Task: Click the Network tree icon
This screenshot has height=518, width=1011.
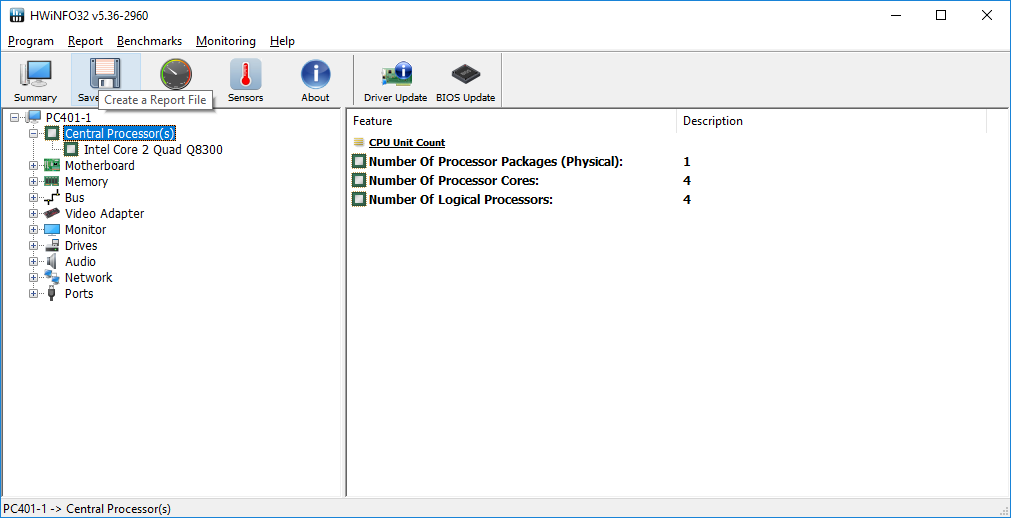Action: point(52,277)
